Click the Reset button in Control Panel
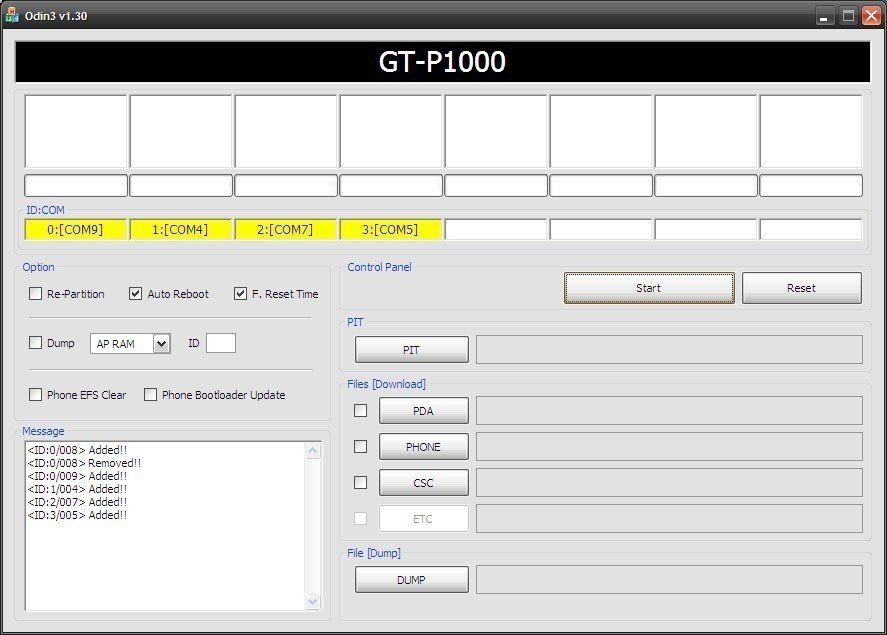 (802, 288)
